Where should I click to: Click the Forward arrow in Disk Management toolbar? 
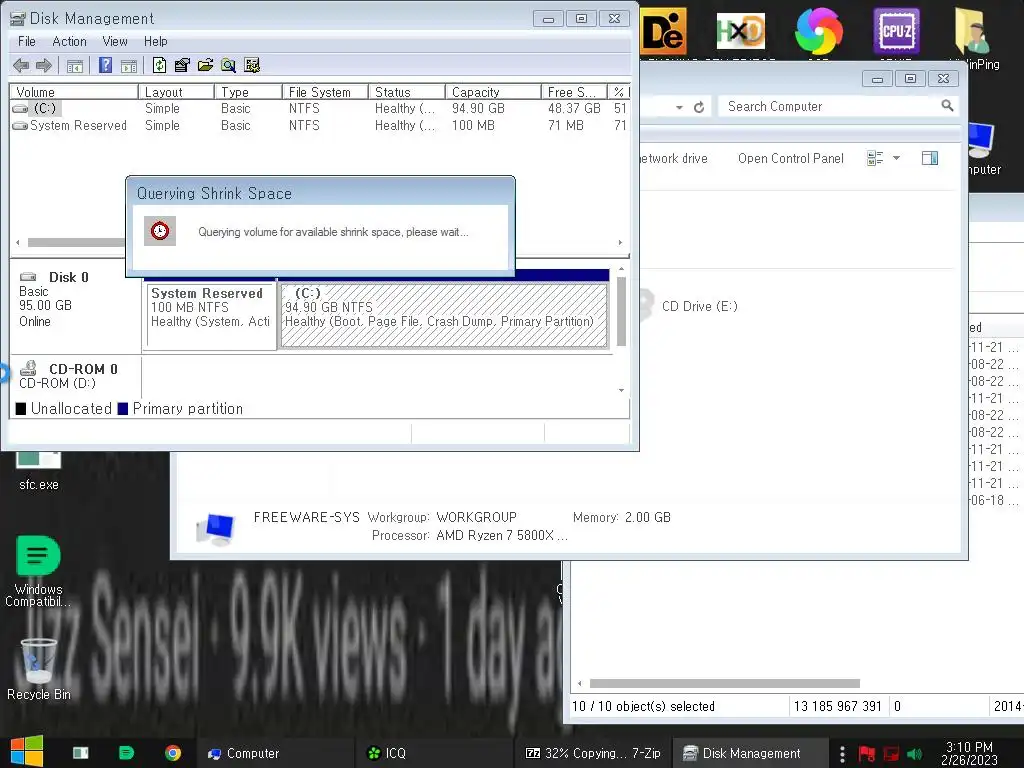tap(44, 65)
